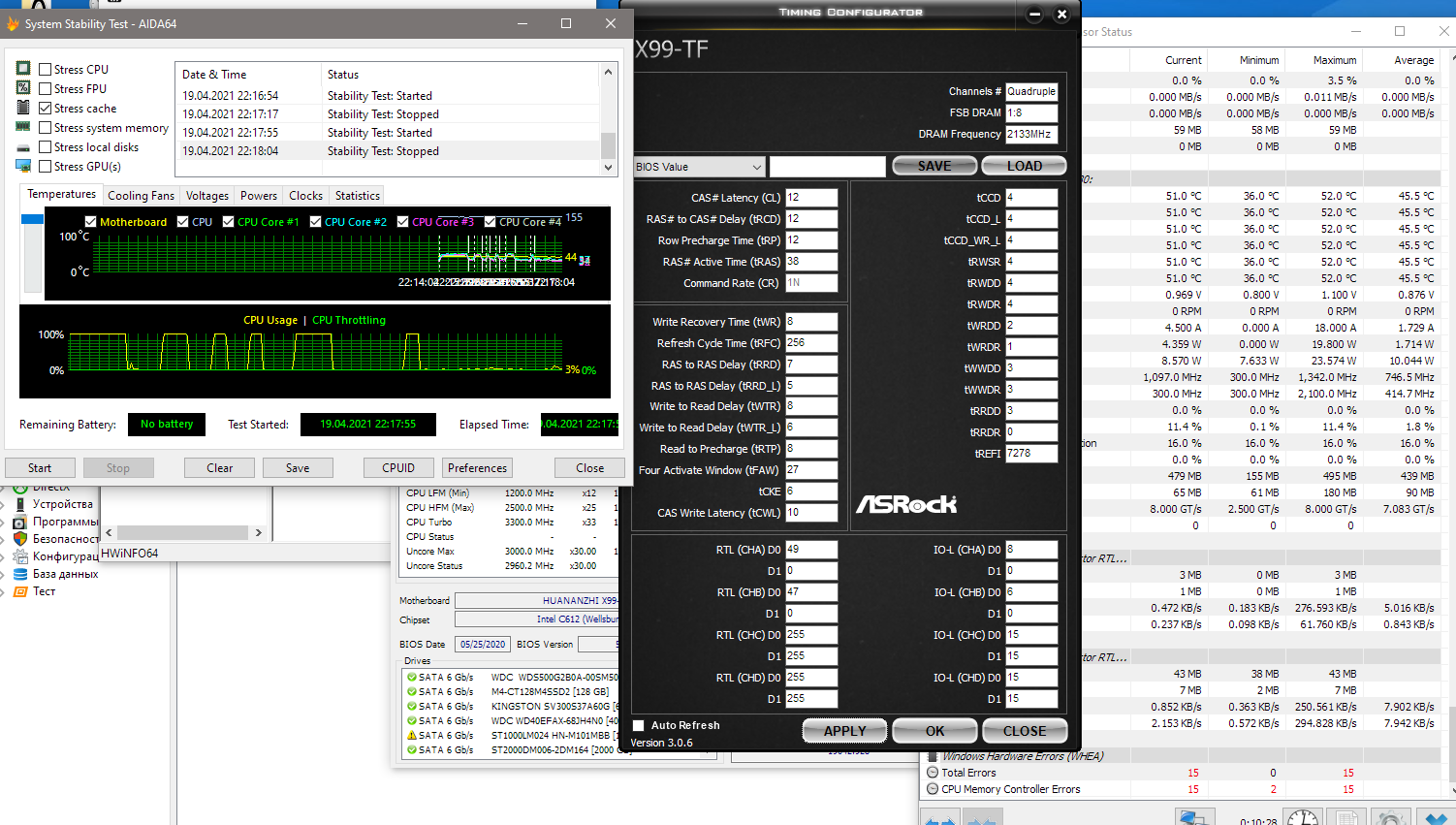Click the chip icon beside Stress CPU
Viewport: 1456px width, 825px height.
(23, 69)
